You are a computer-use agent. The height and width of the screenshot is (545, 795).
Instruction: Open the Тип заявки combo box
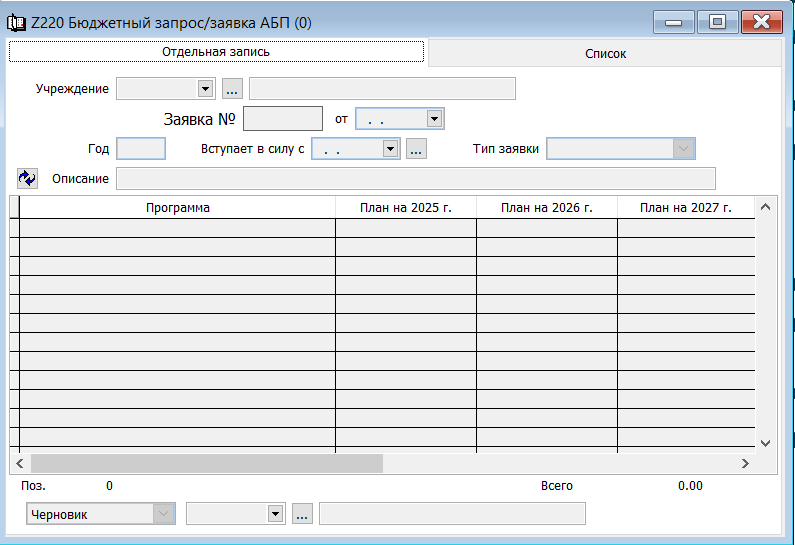(684, 149)
